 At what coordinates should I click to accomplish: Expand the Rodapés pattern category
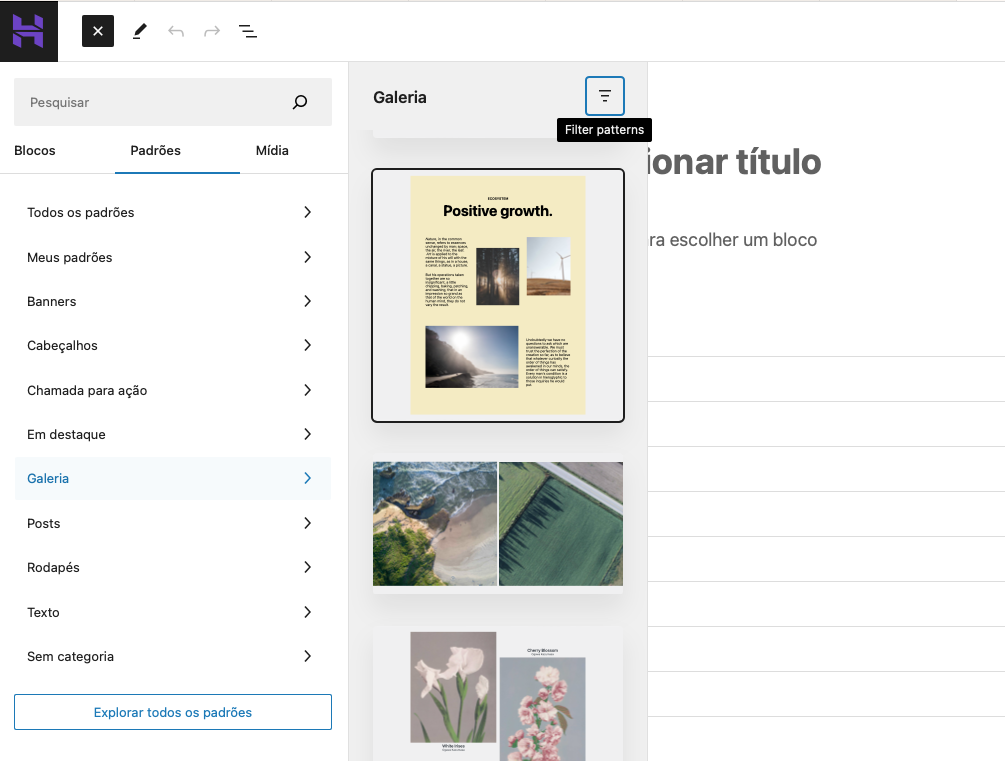tap(172, 567)
